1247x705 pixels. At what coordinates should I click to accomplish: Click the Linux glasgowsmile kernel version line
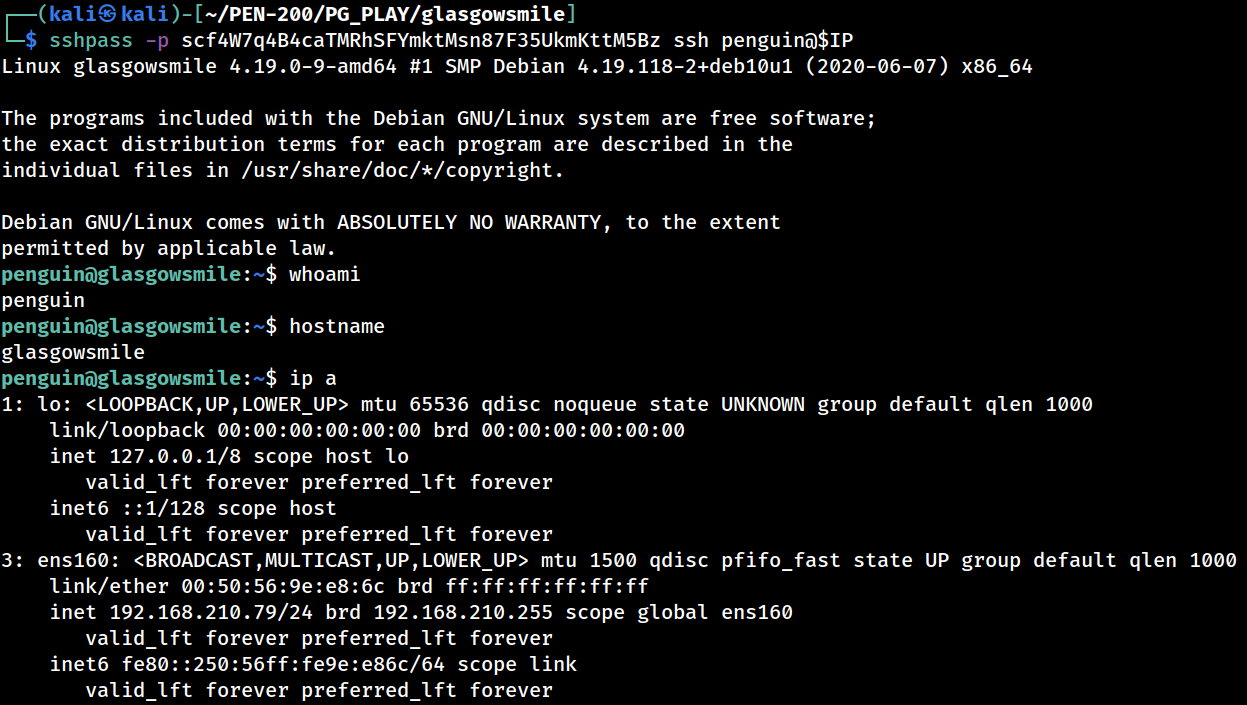517,67
